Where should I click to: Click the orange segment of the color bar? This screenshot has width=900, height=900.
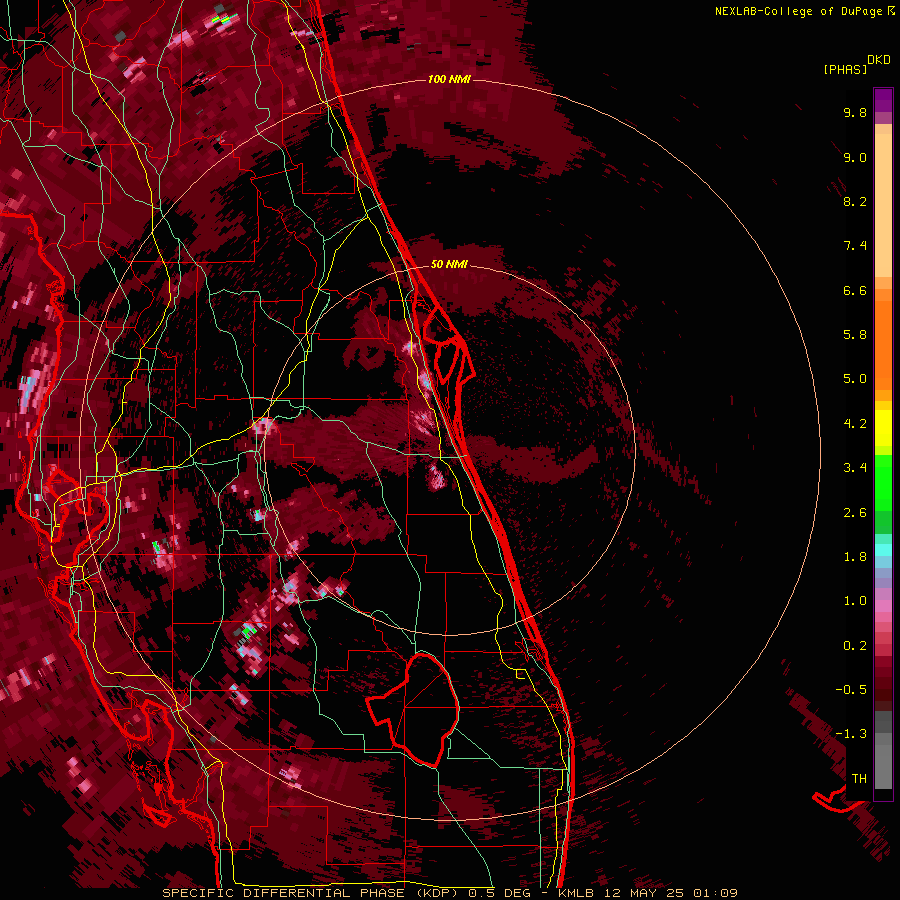(x=883, y=345)
